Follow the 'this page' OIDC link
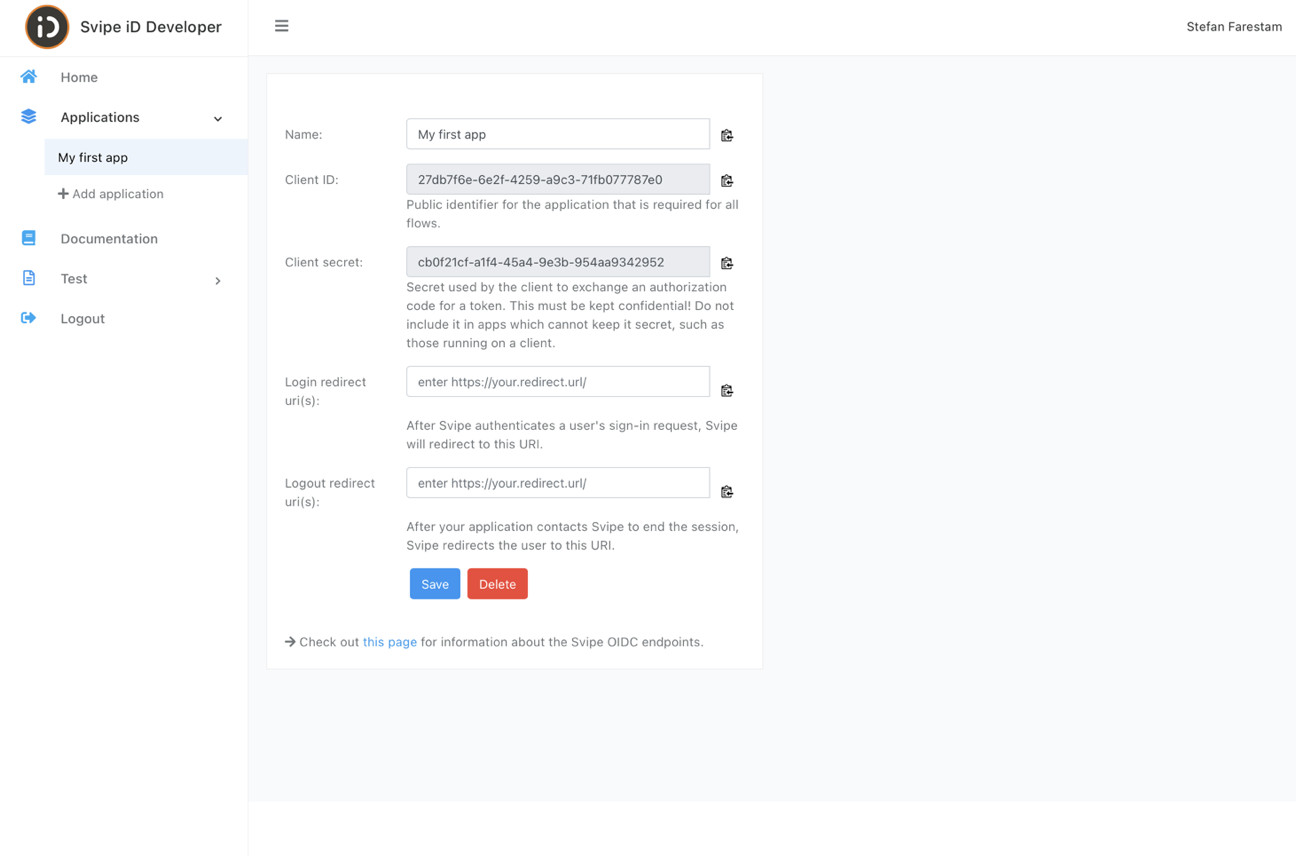Screen dimensions: 1296x856 [389, 642]
